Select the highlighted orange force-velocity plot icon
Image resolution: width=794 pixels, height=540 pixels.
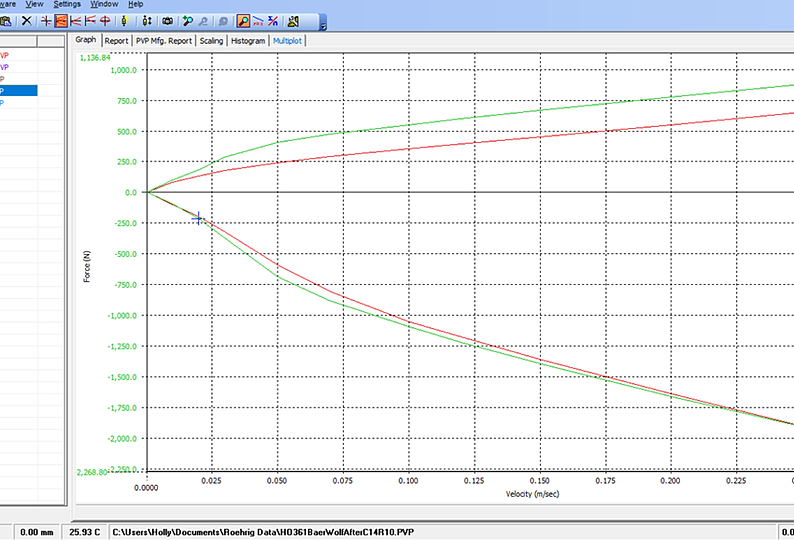61,21
